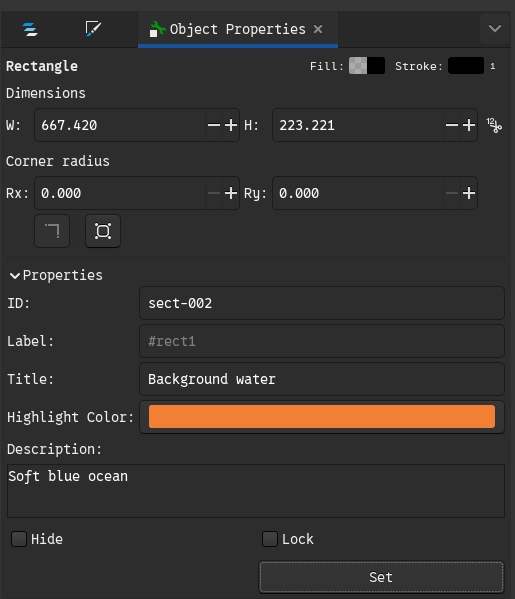This screenshot has width=515, height=599.
Task: Click the corners live path effect icon
Action: 103,231
